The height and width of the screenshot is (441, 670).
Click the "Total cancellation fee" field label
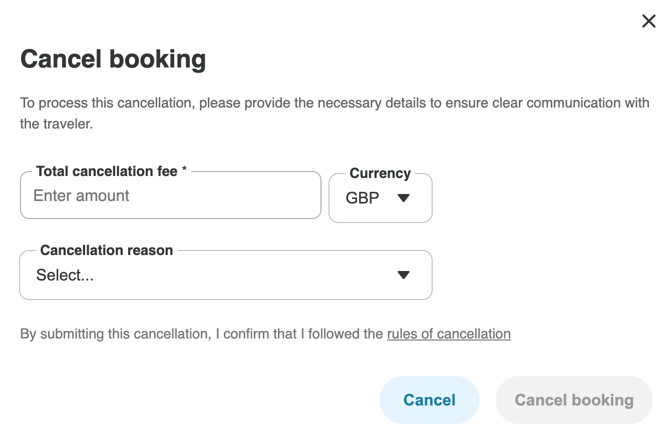pos(107,172)
